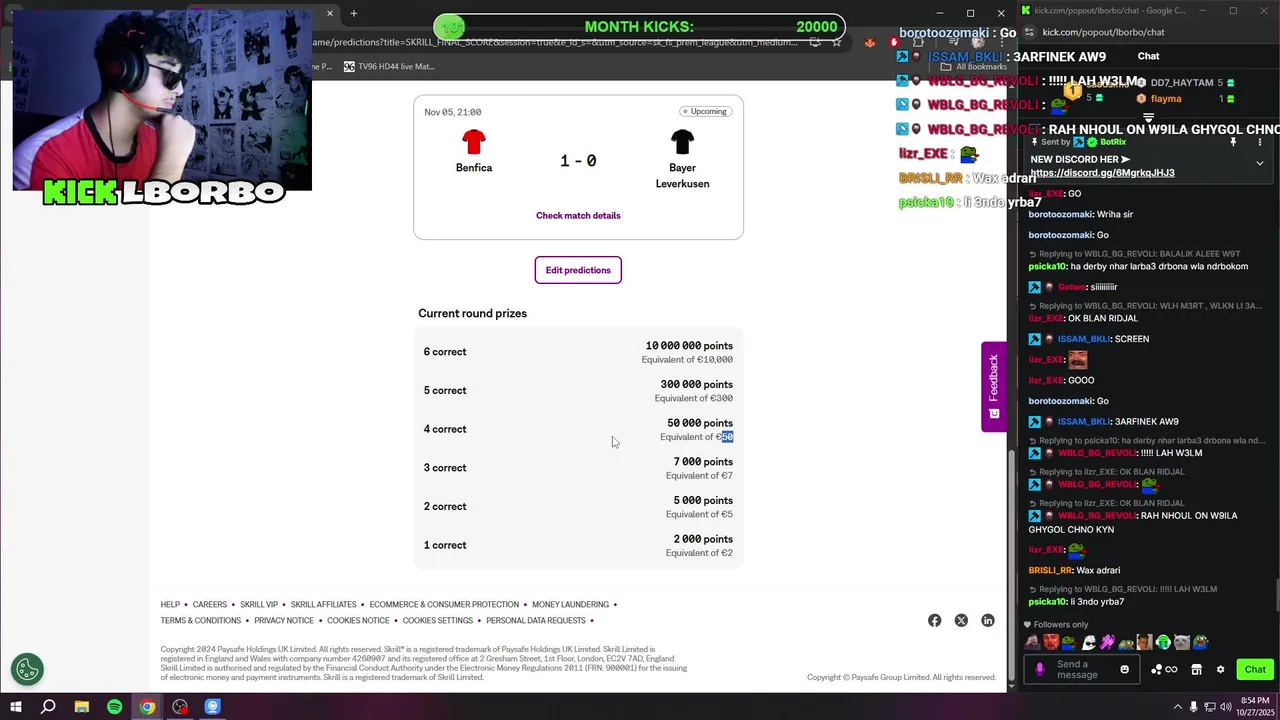Open PERSONAL DATA REQUESTS footer link
The height and width of the screenshot is (720, 1280).
536,621
